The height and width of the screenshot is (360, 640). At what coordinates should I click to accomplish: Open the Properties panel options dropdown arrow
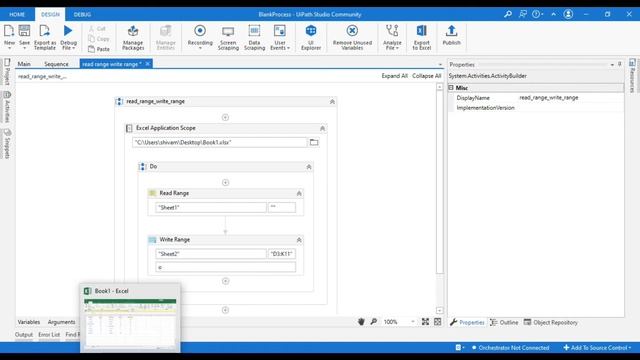click(612, 65)
